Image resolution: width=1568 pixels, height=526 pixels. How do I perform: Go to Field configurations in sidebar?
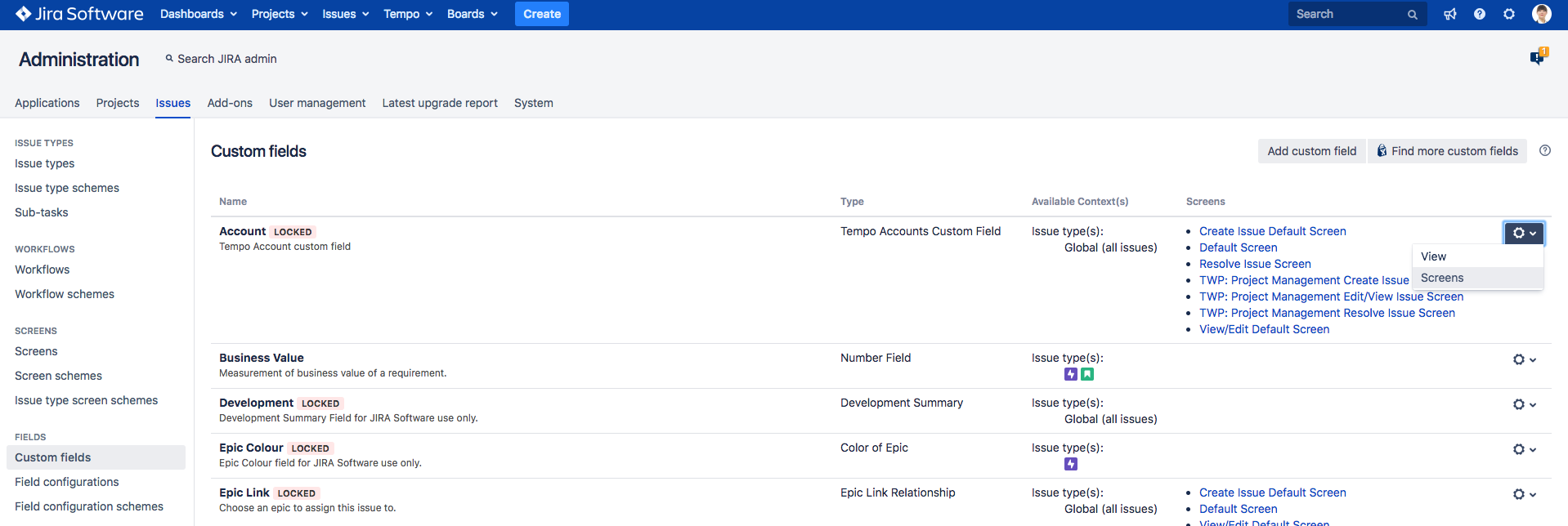[67, 482]
